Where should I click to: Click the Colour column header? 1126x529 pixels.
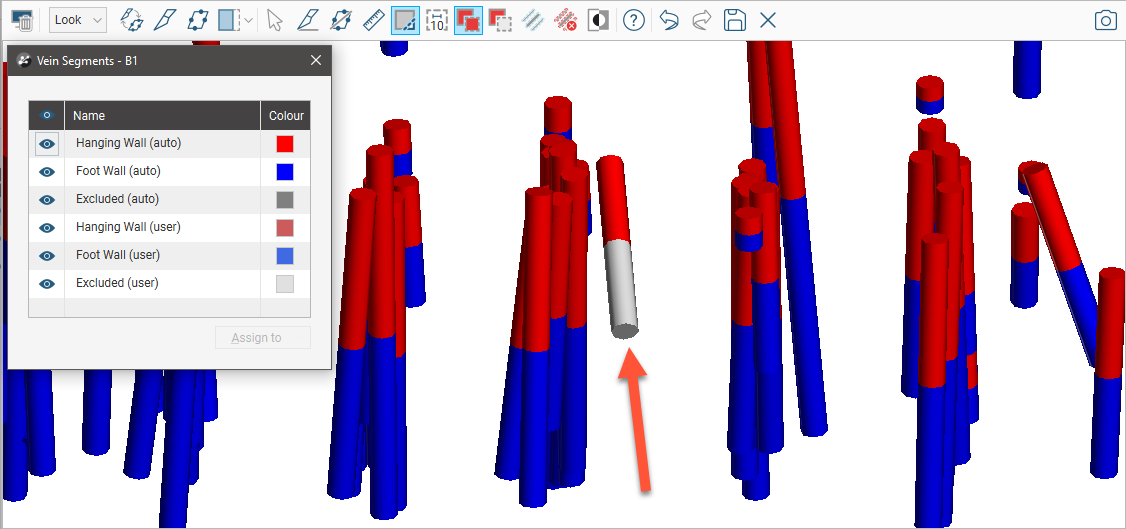point(286,116)
